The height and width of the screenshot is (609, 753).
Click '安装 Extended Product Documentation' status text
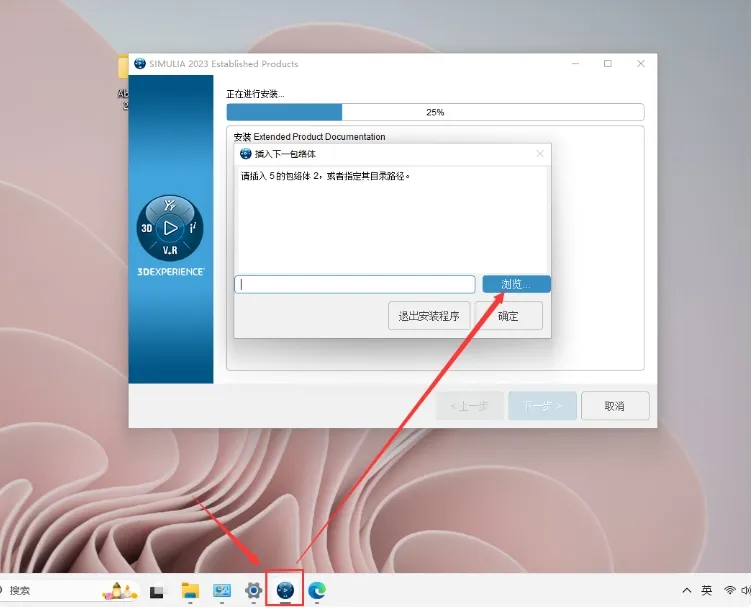pos(310,137)
